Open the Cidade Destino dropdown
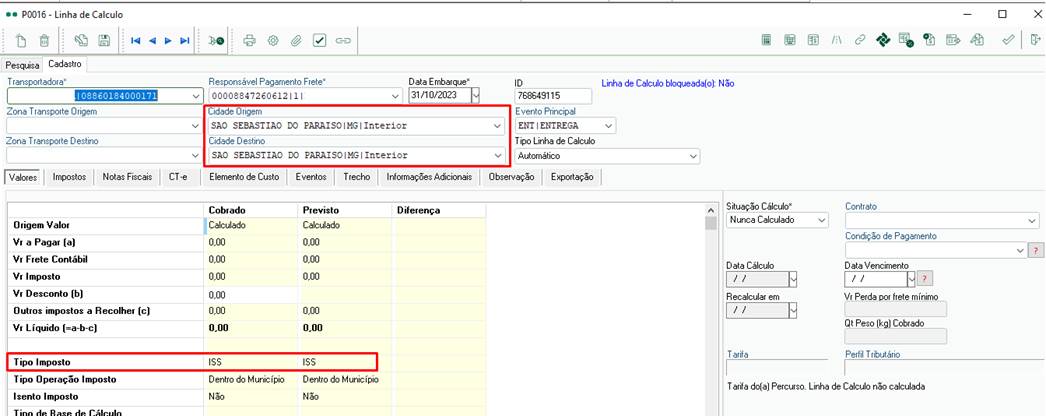Image resolution: width=1046 pixels, height=416 pixels. pos(497,155)
